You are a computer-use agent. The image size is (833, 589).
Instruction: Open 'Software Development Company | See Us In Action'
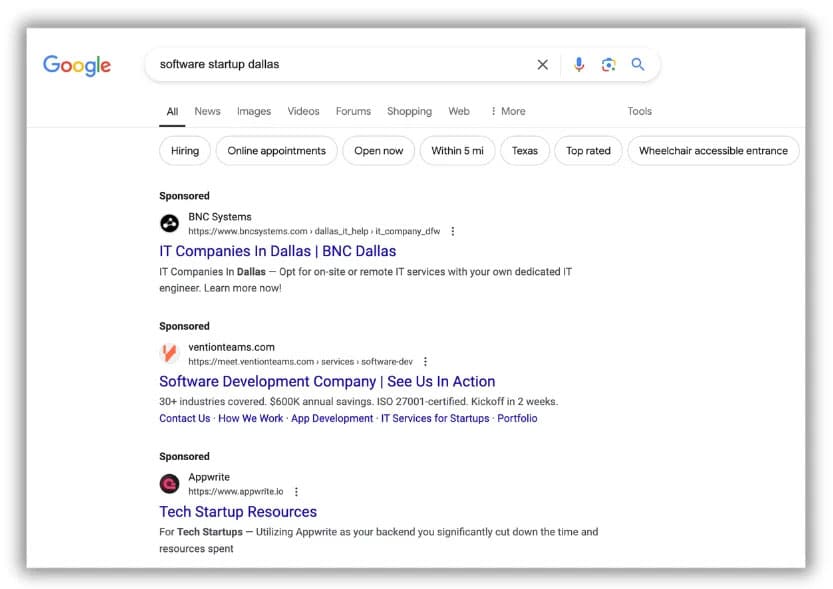(327, 381)
